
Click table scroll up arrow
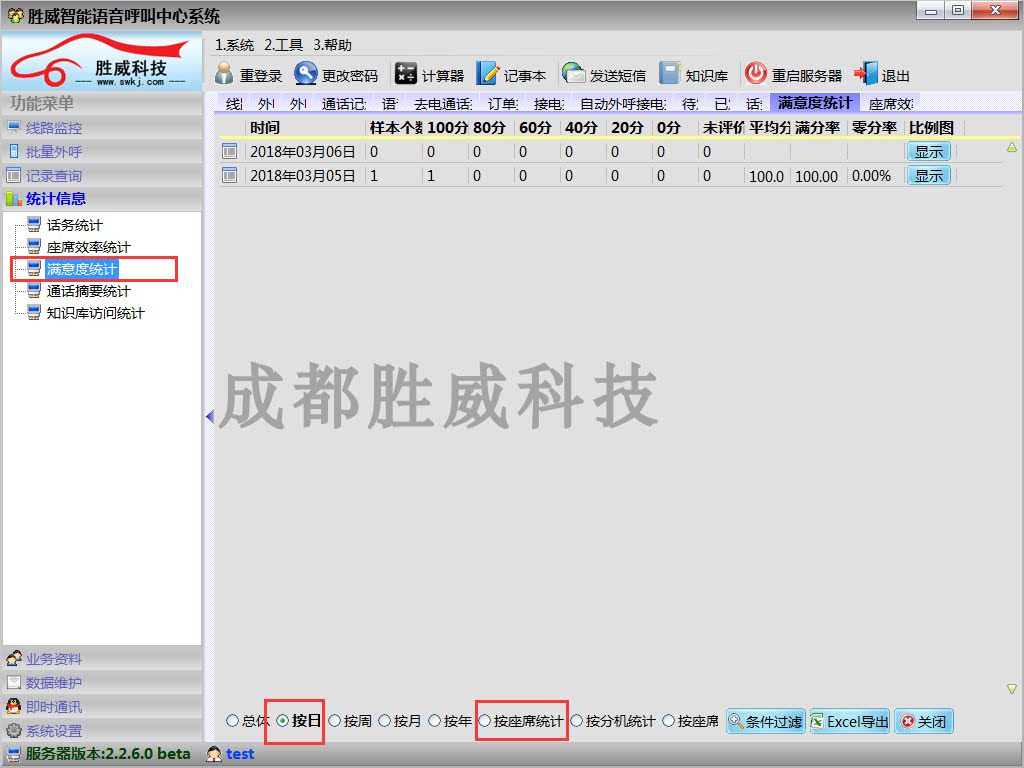pyautogui.click(x=1012, y=148)
